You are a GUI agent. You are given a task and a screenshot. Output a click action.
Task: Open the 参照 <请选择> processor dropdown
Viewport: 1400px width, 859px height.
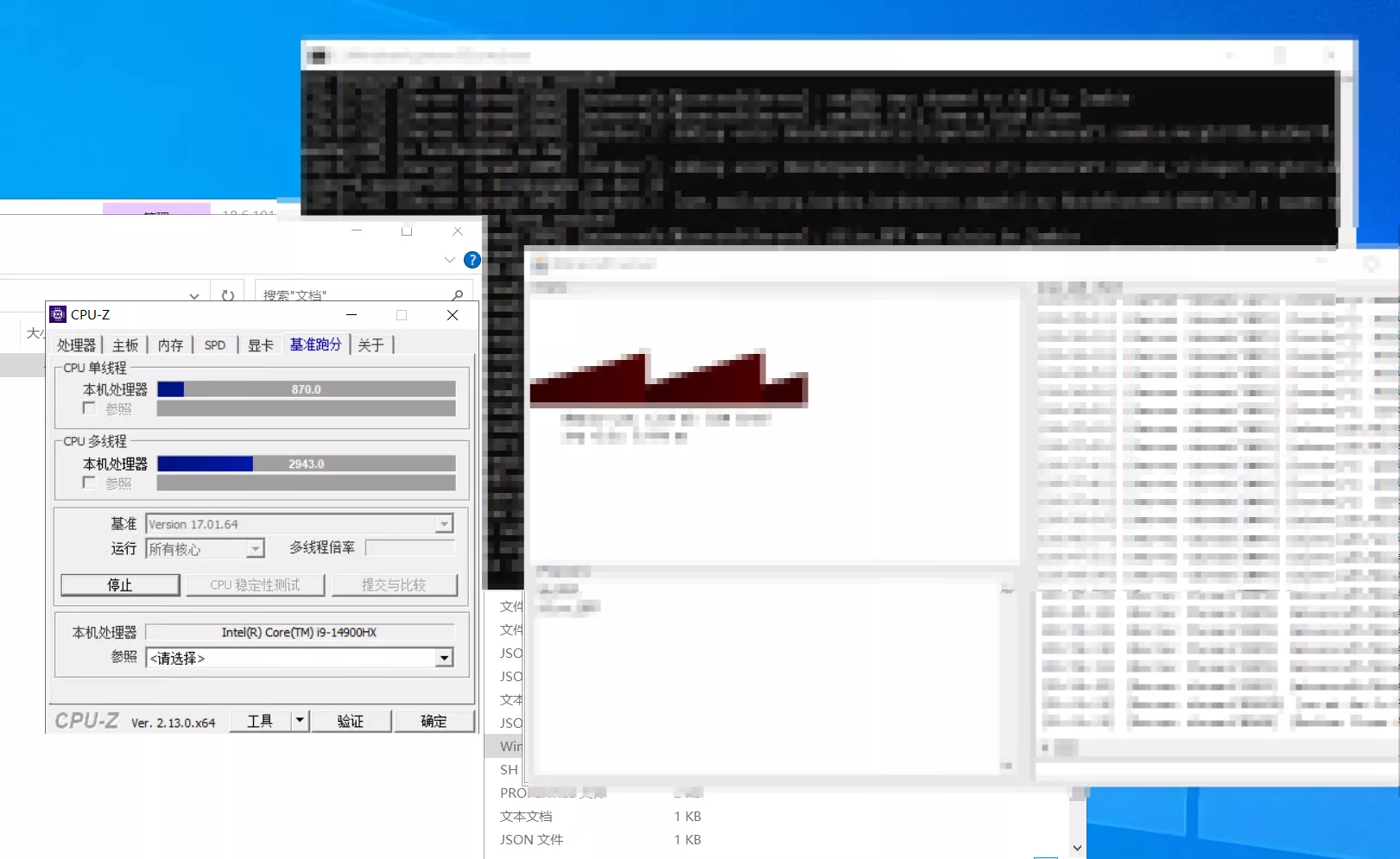point(444,658)
